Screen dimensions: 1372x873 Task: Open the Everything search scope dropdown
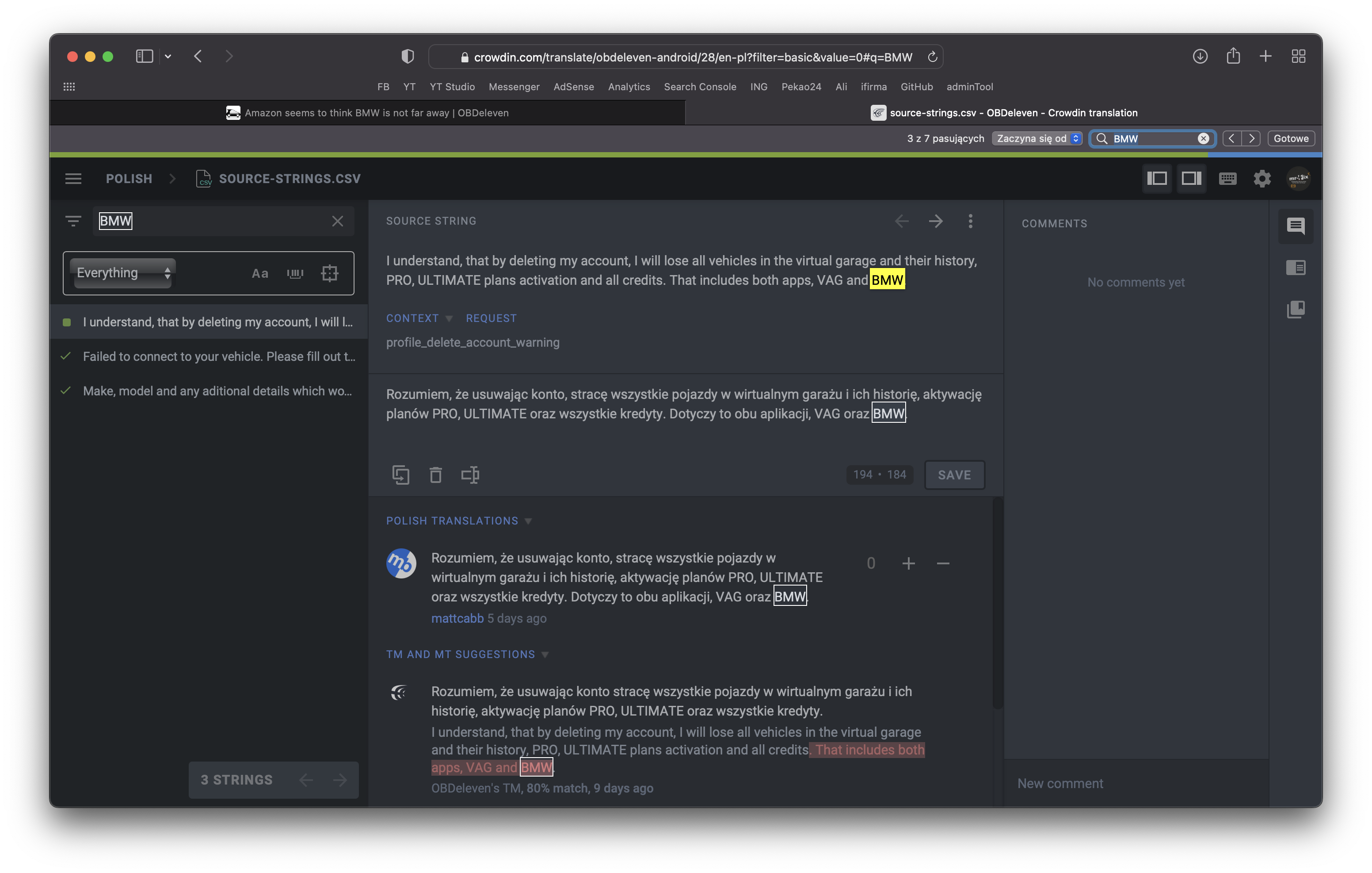click(123, 273)
